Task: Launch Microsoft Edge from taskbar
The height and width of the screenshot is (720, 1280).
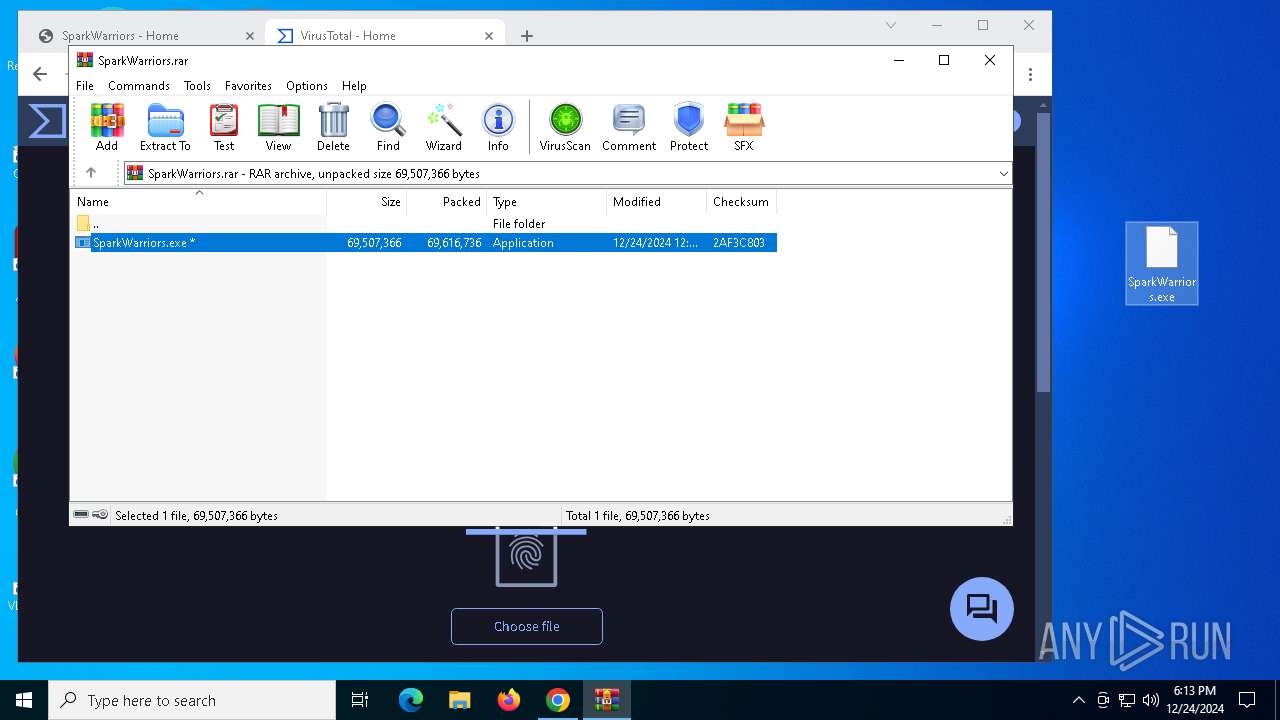Action: pos(411,700)
